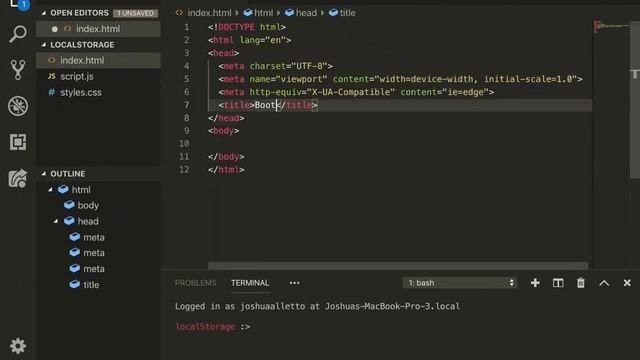Open the Explorer view in activity bar

coord(18,4)
